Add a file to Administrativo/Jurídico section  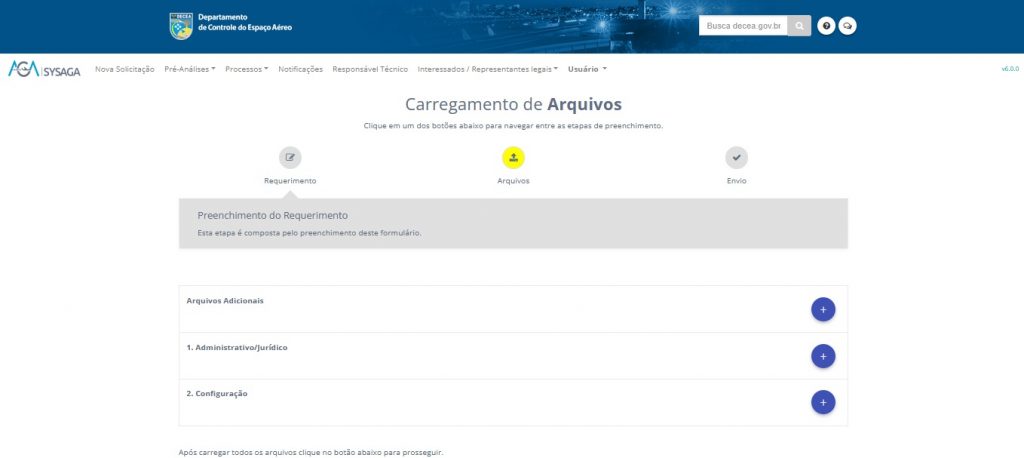pos(823,356)
